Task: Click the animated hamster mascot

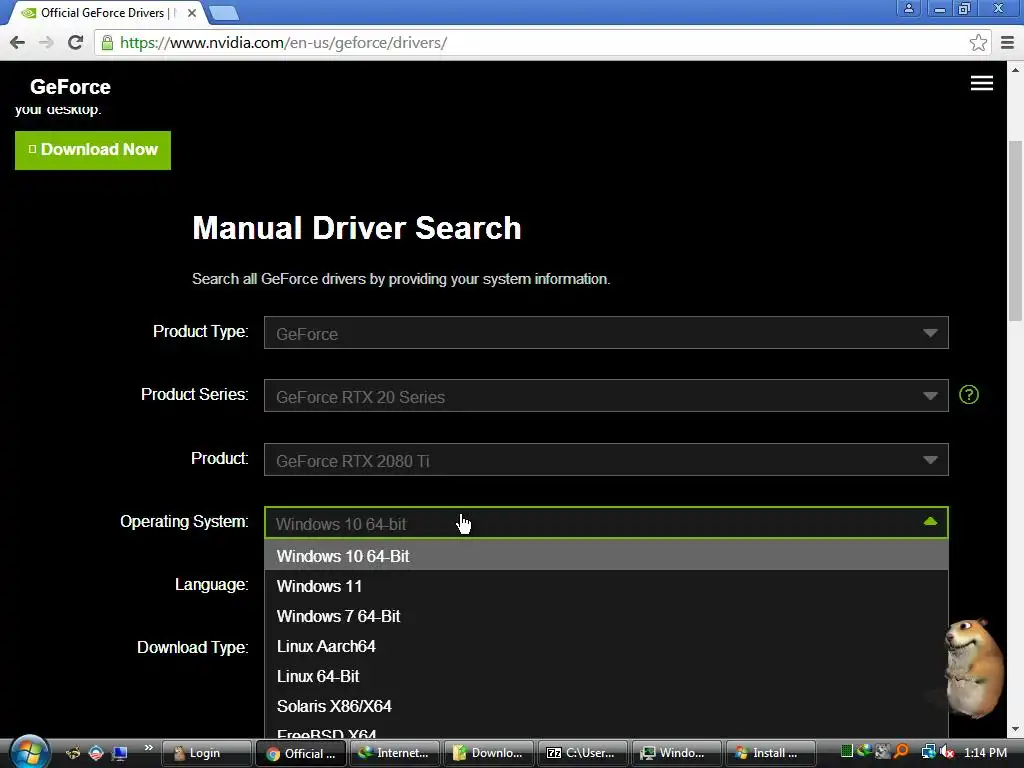Action: (x=972, y=667)
